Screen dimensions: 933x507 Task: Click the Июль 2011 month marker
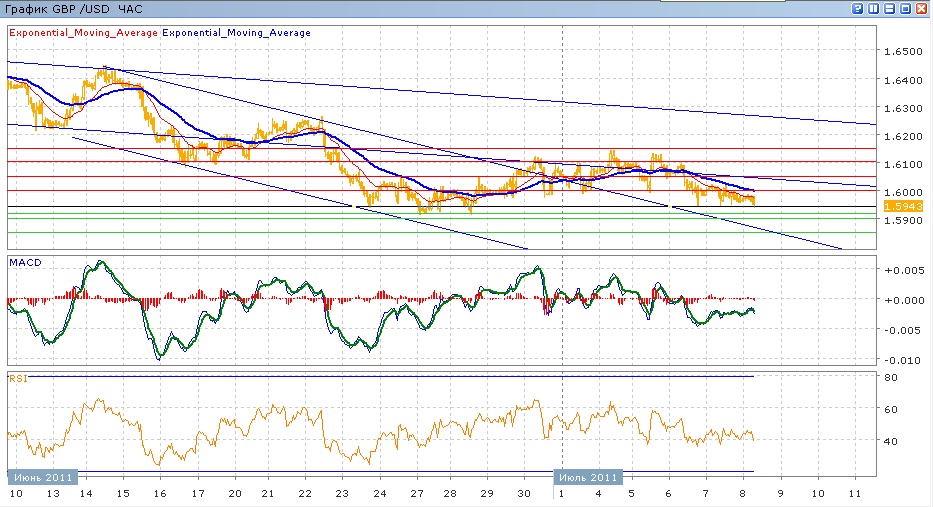pyautogui.click(x=587, y=477)
